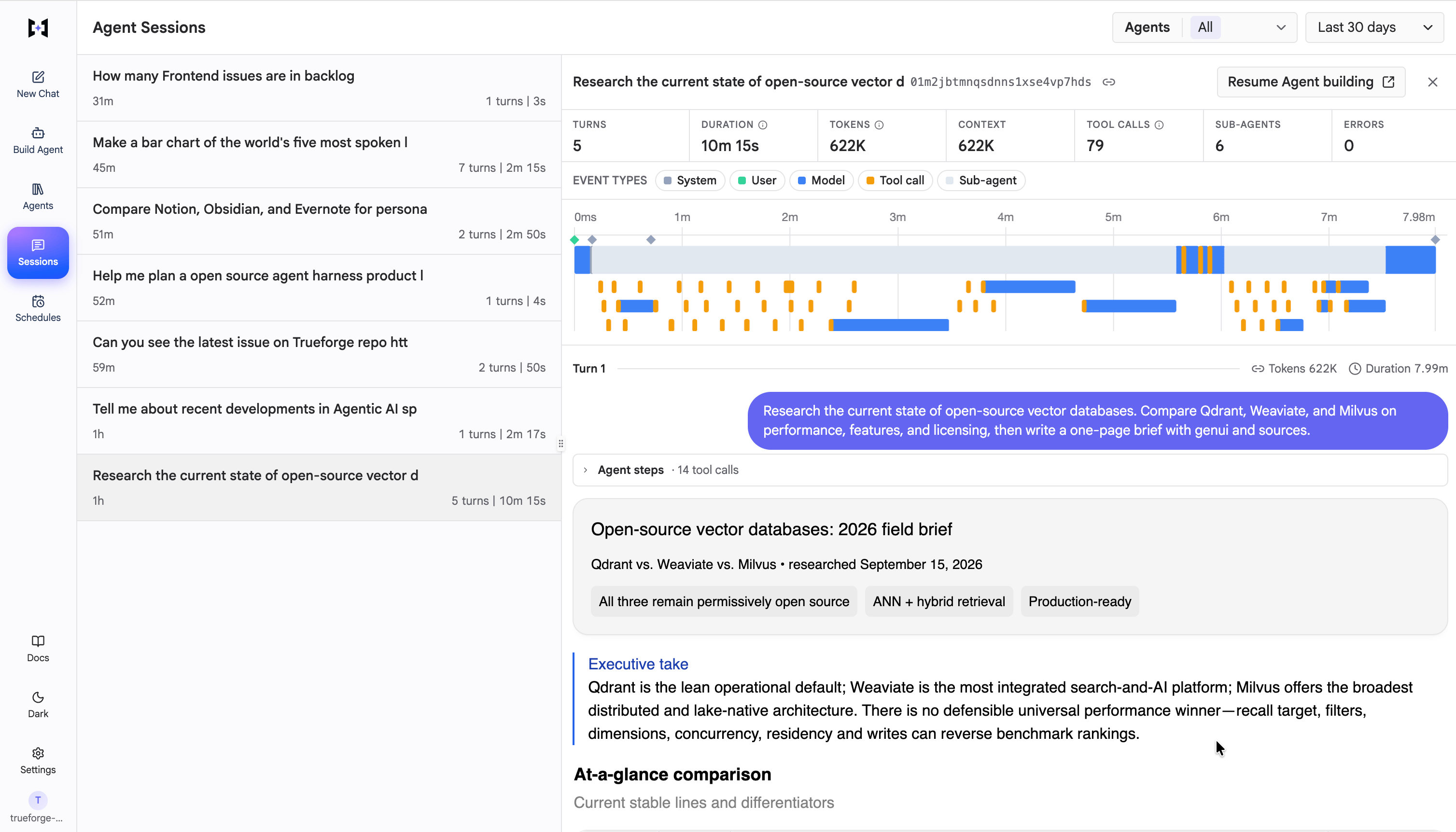Expand Agent steps with 14 tool calls
The image size is (1456, 832).
point(1010,470)
